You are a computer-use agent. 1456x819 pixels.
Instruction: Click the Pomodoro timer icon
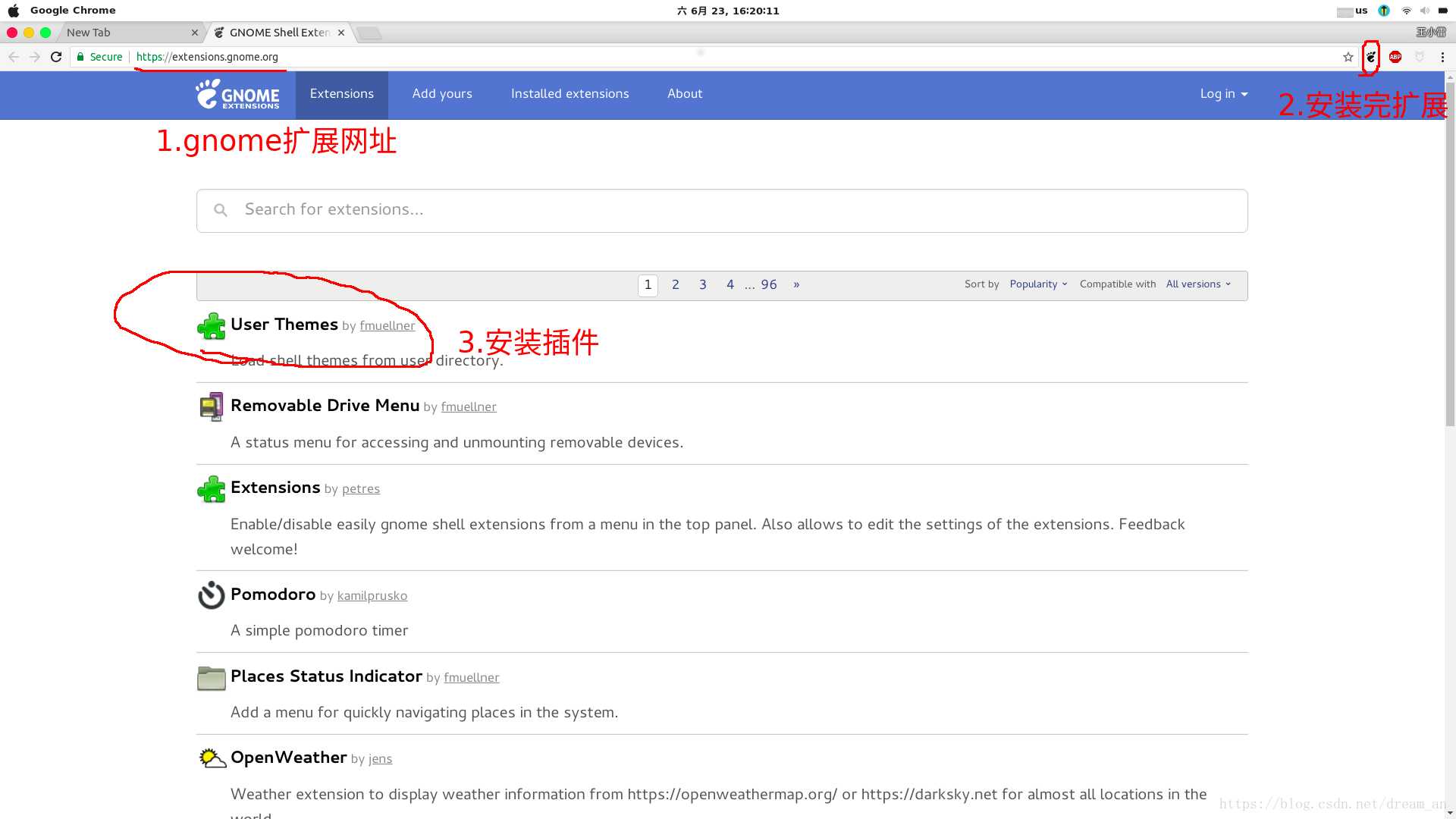pos(212,595)
